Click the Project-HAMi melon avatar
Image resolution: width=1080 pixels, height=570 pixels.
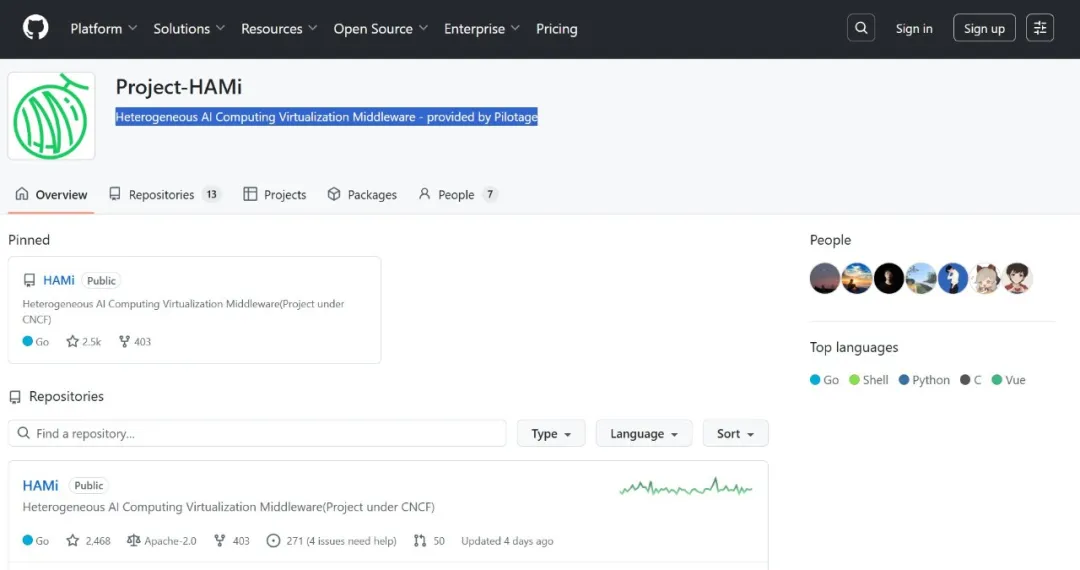[x=52, y=116]
